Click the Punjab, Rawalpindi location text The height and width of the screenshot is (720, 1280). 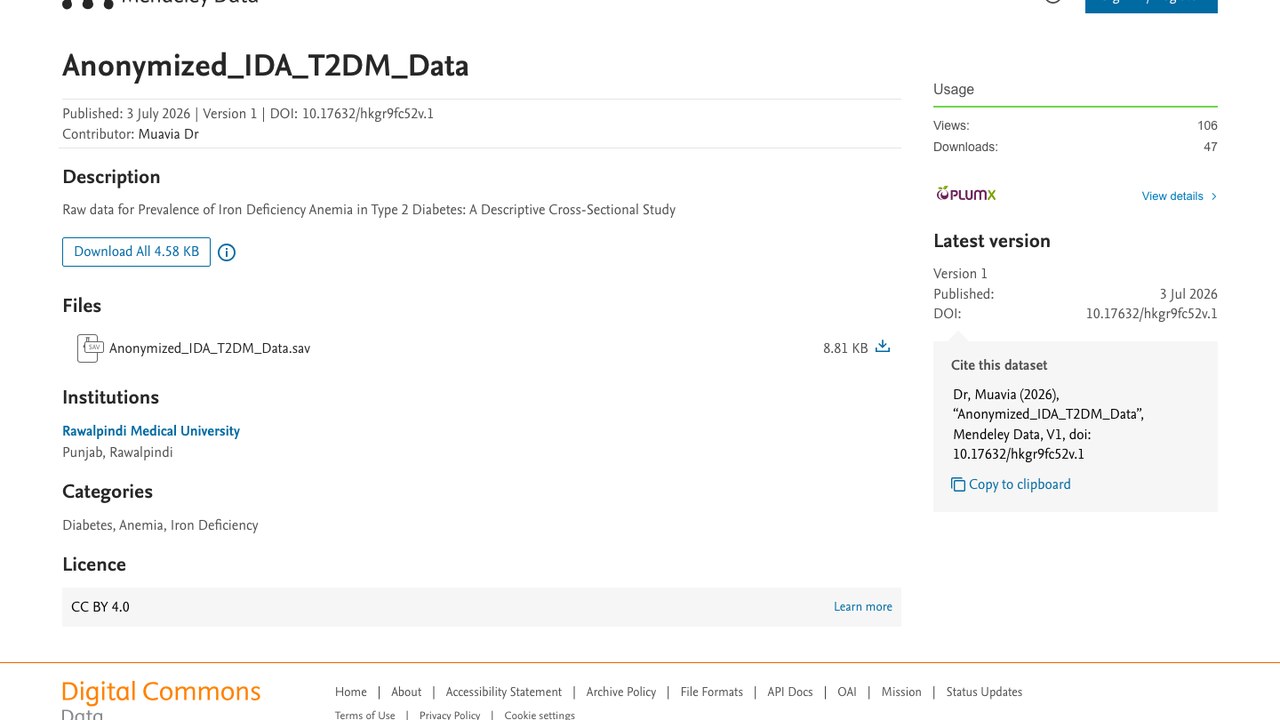coord(117,452)
